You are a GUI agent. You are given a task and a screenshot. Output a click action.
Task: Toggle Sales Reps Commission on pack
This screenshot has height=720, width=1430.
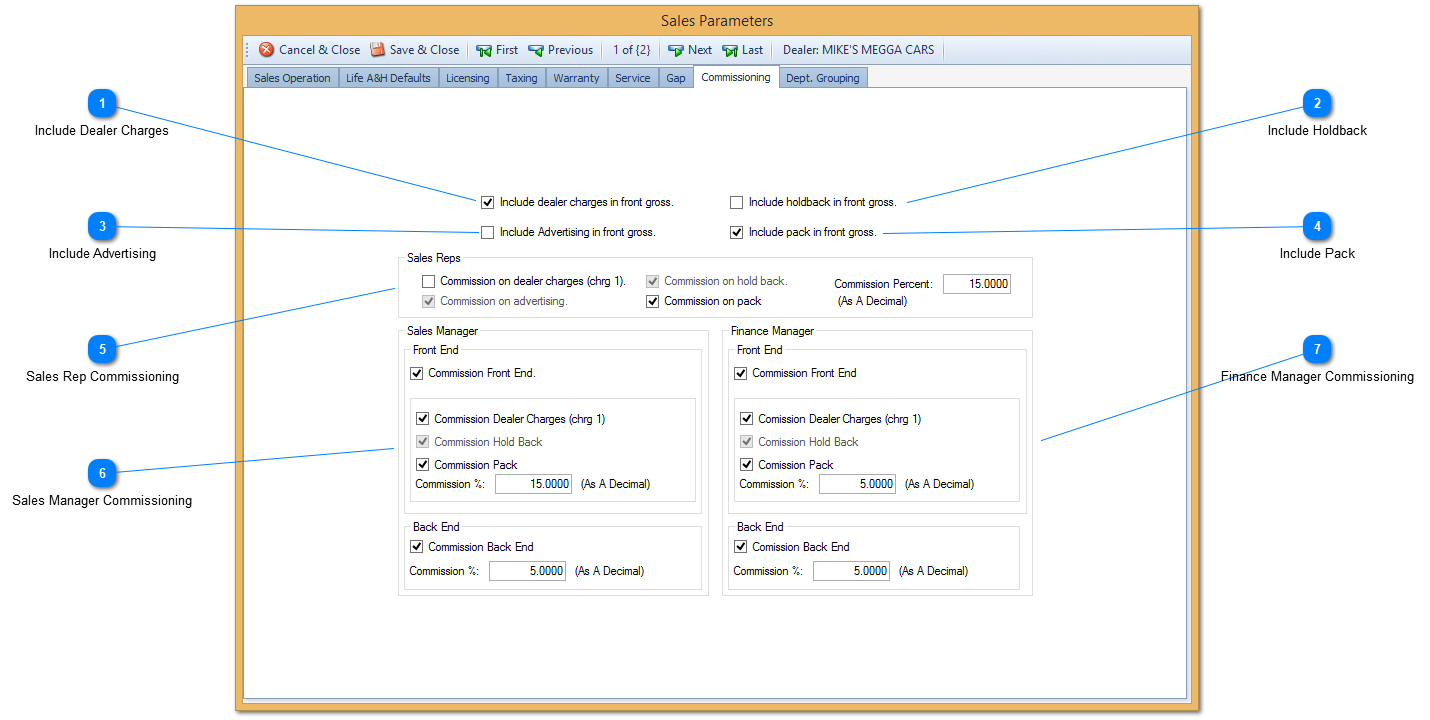(x=653, y=301)
